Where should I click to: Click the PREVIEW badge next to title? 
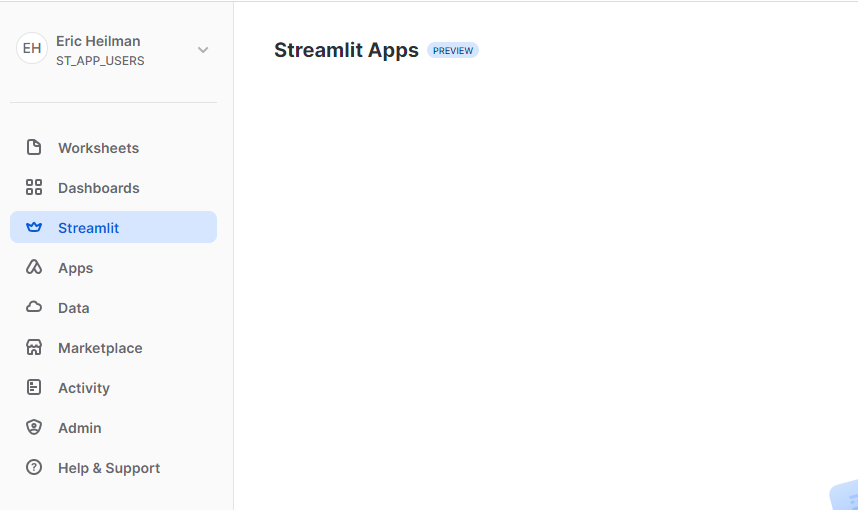tap(453, 51)
